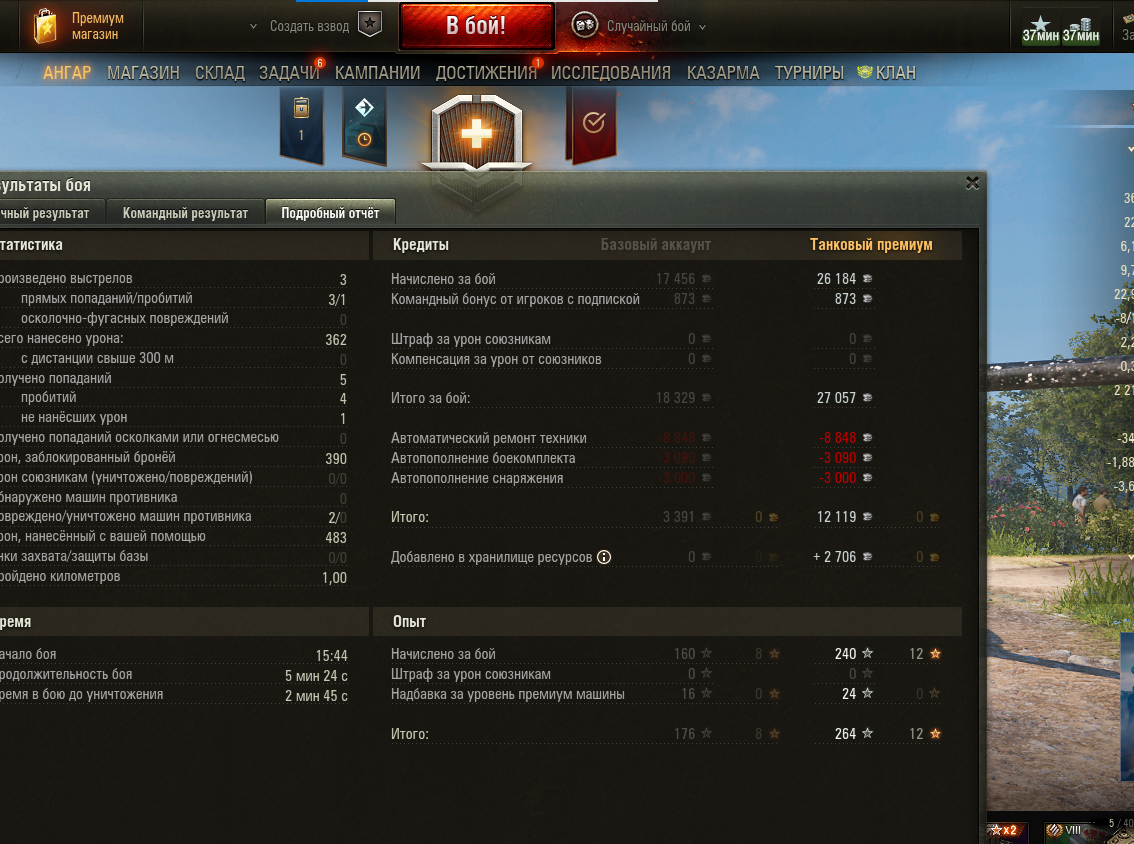Expand the Создать взвод dropdown arrow
This screenshot has width=1134, height=844.
253,26
